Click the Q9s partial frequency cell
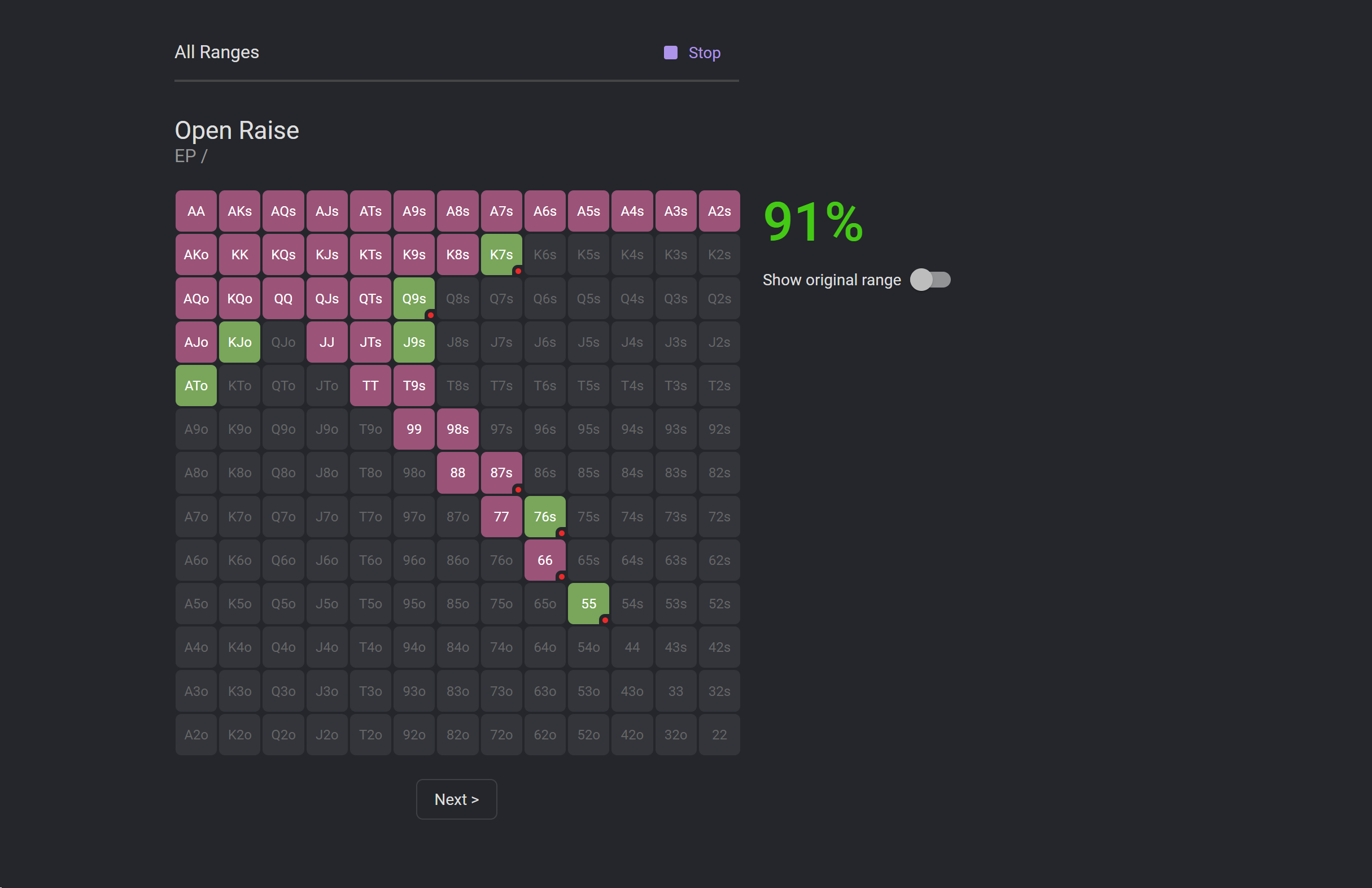Screen dimensions: 1372x888 (x=414, y=298)
